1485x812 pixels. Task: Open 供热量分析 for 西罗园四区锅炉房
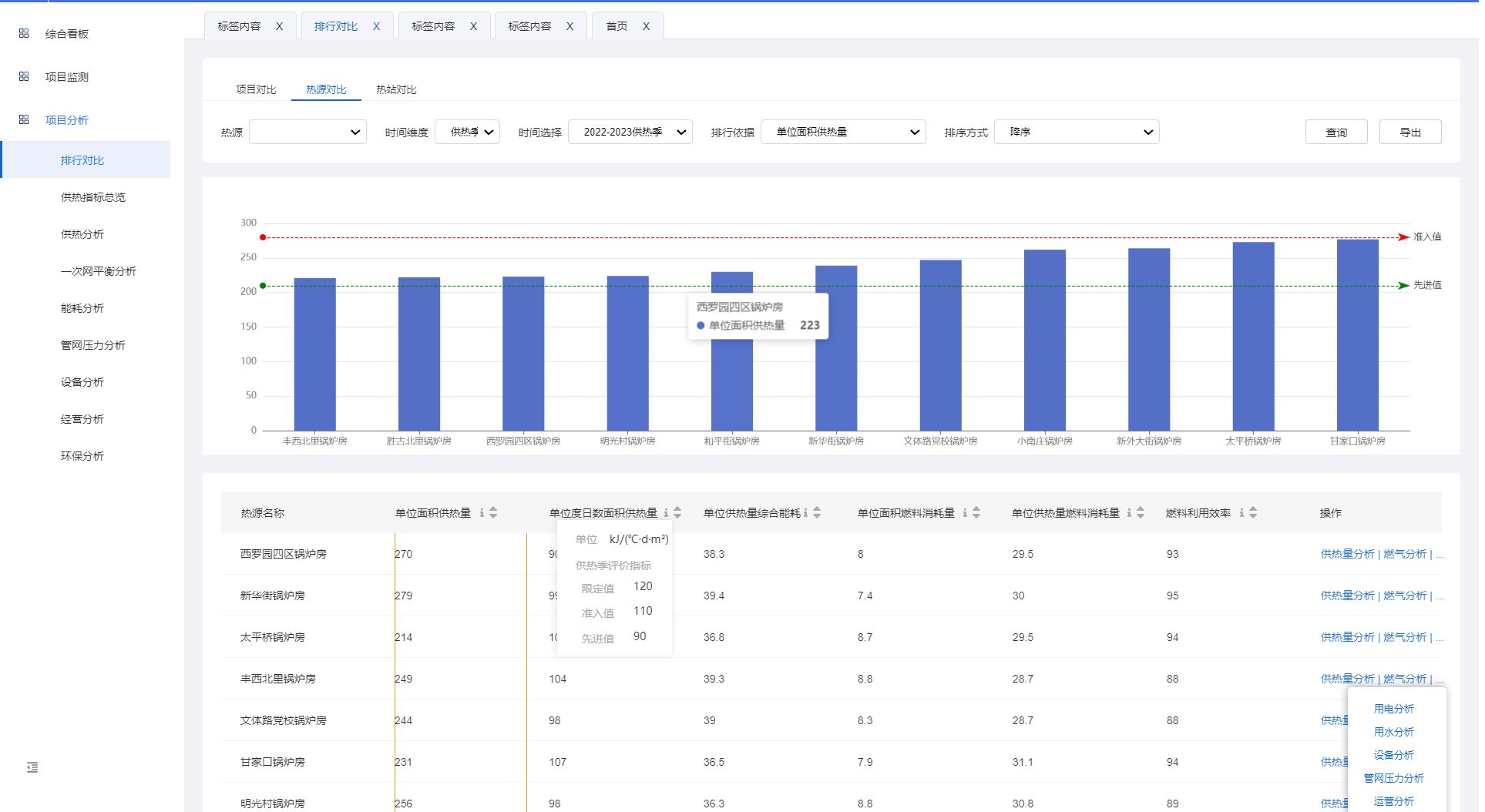(1348, 554)
